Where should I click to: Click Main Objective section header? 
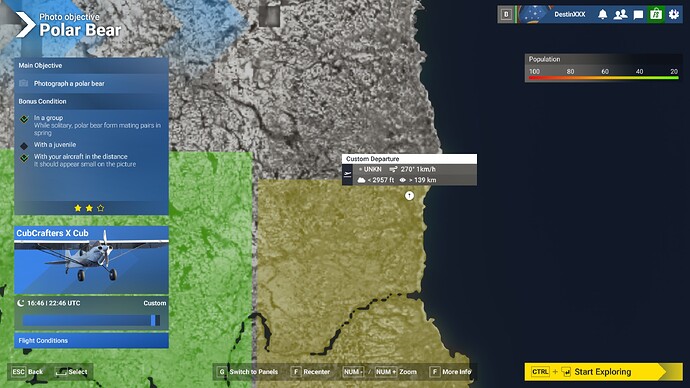[x=92, y=66]
